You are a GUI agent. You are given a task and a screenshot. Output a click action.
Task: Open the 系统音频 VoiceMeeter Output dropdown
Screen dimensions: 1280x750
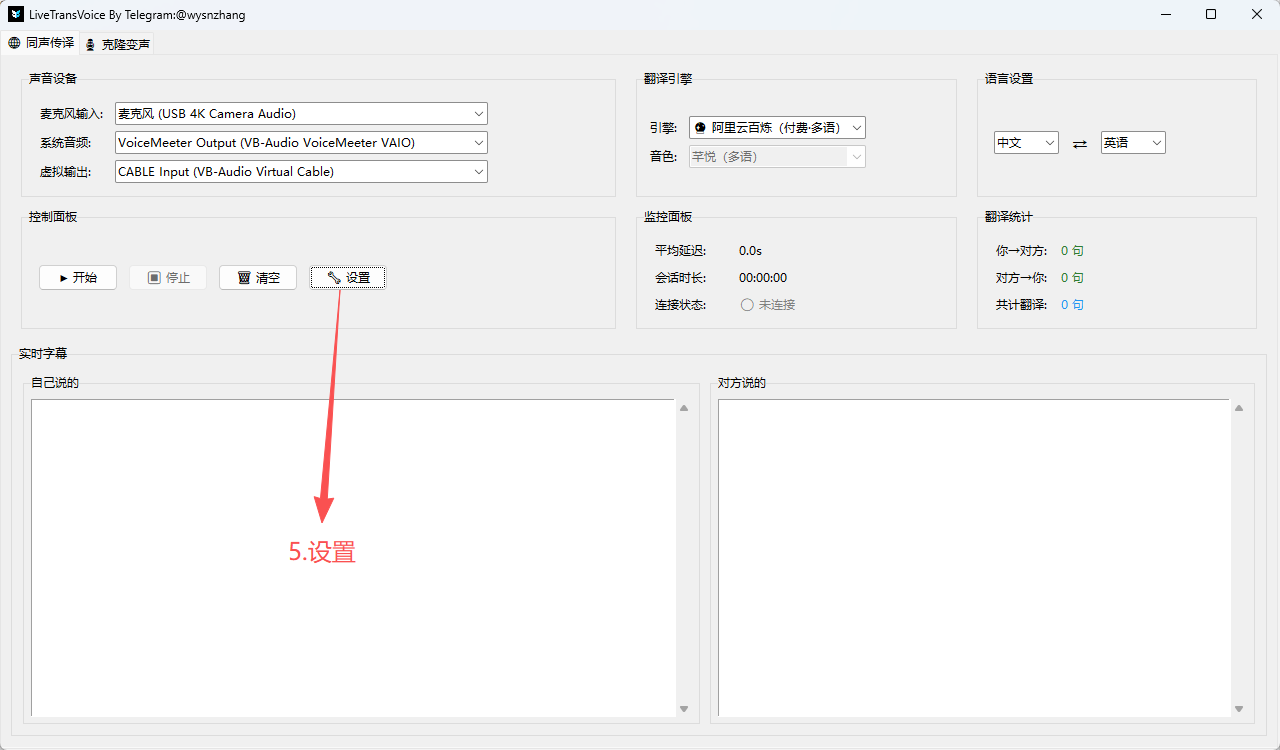(x=301, y=143)
